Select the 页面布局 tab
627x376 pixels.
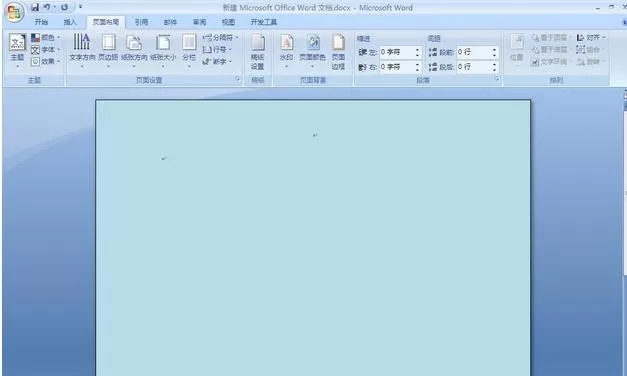pyautogui.click(x=106, y=22)
